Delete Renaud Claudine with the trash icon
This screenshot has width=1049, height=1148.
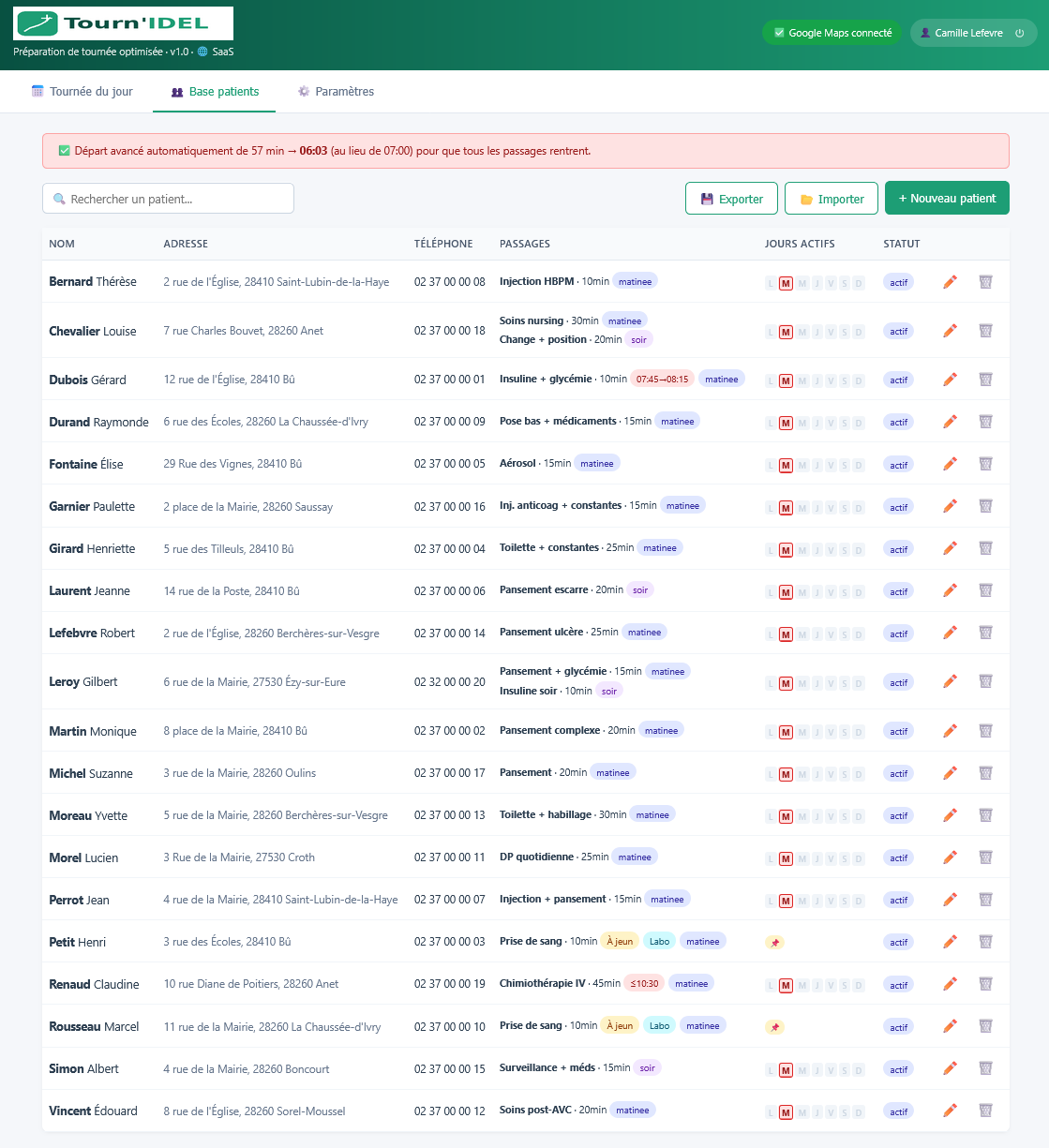pyautogui.click(x=985, y=984)
